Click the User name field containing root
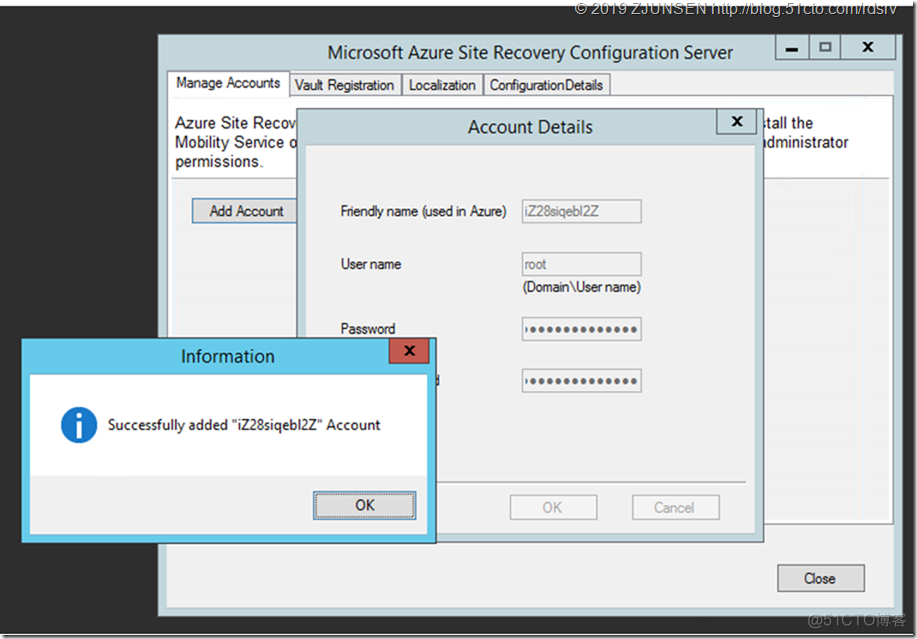This screenshot has height=639, width=917. pos(581,264)
